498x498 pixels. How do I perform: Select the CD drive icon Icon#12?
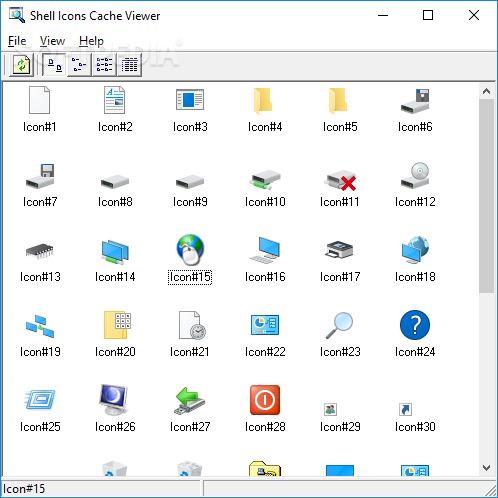click(x=415, y=175)
